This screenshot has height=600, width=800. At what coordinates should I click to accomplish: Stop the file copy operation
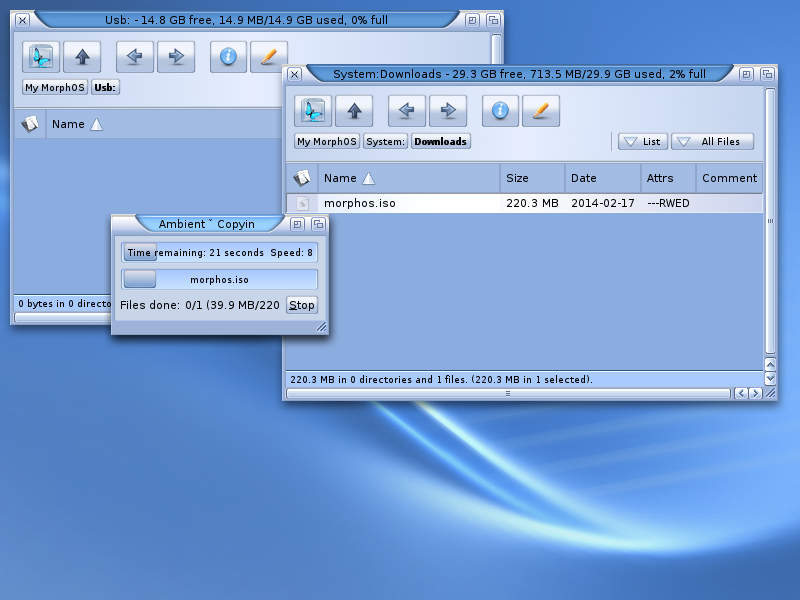(x=302, y=305)
